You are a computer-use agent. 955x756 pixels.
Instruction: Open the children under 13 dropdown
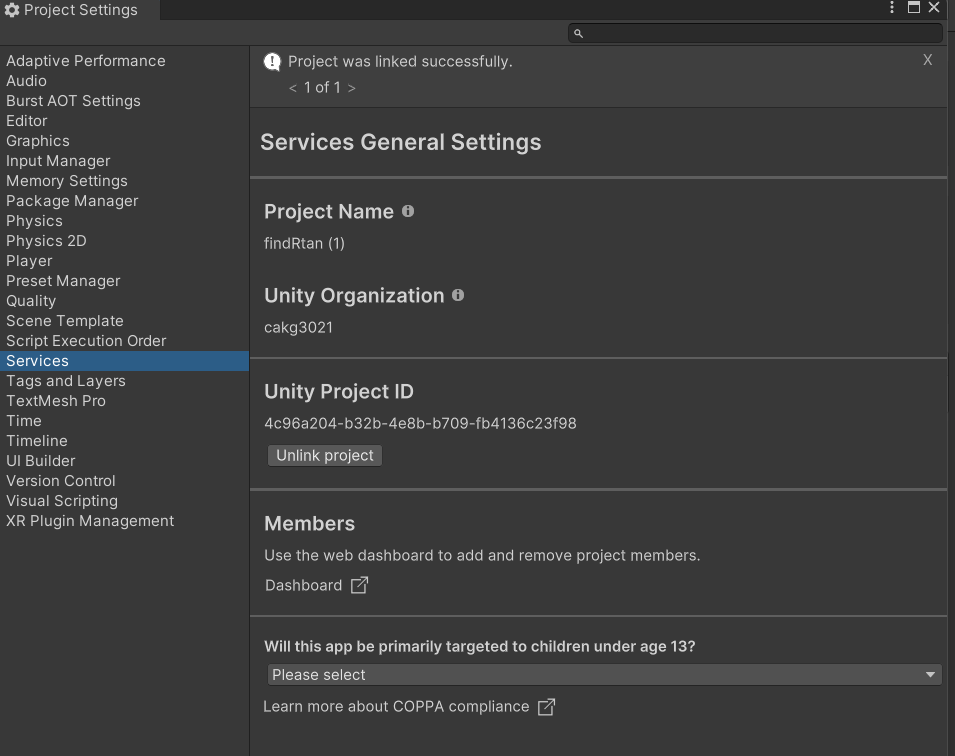click(x=605, y=674)
